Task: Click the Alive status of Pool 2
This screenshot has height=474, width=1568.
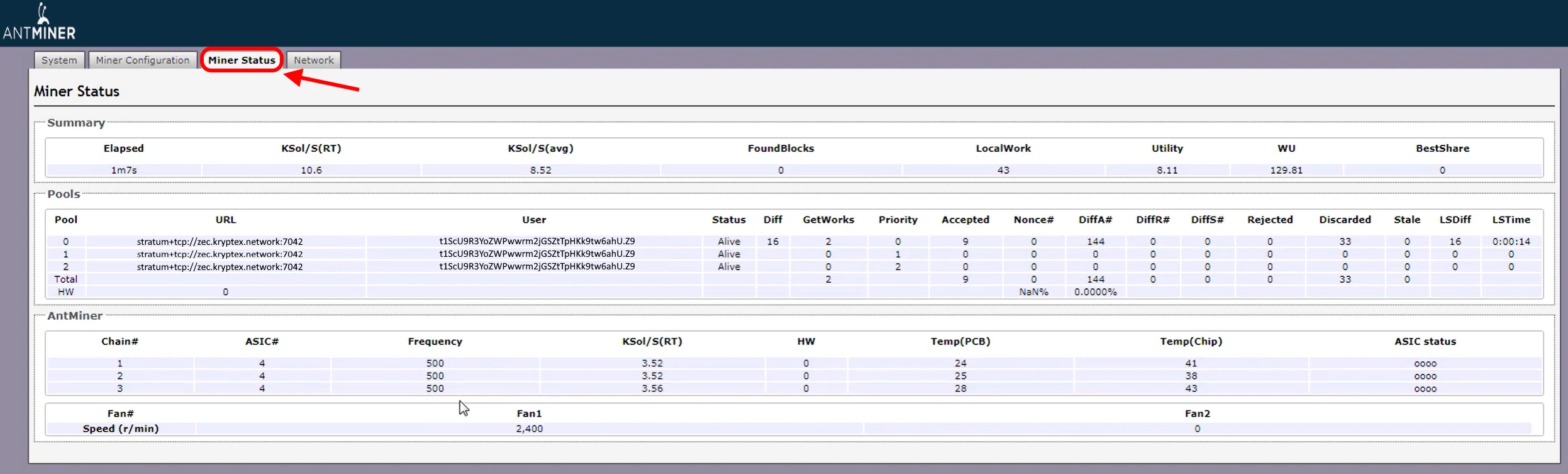Action: pyautogui.click(x=729, y=267)
